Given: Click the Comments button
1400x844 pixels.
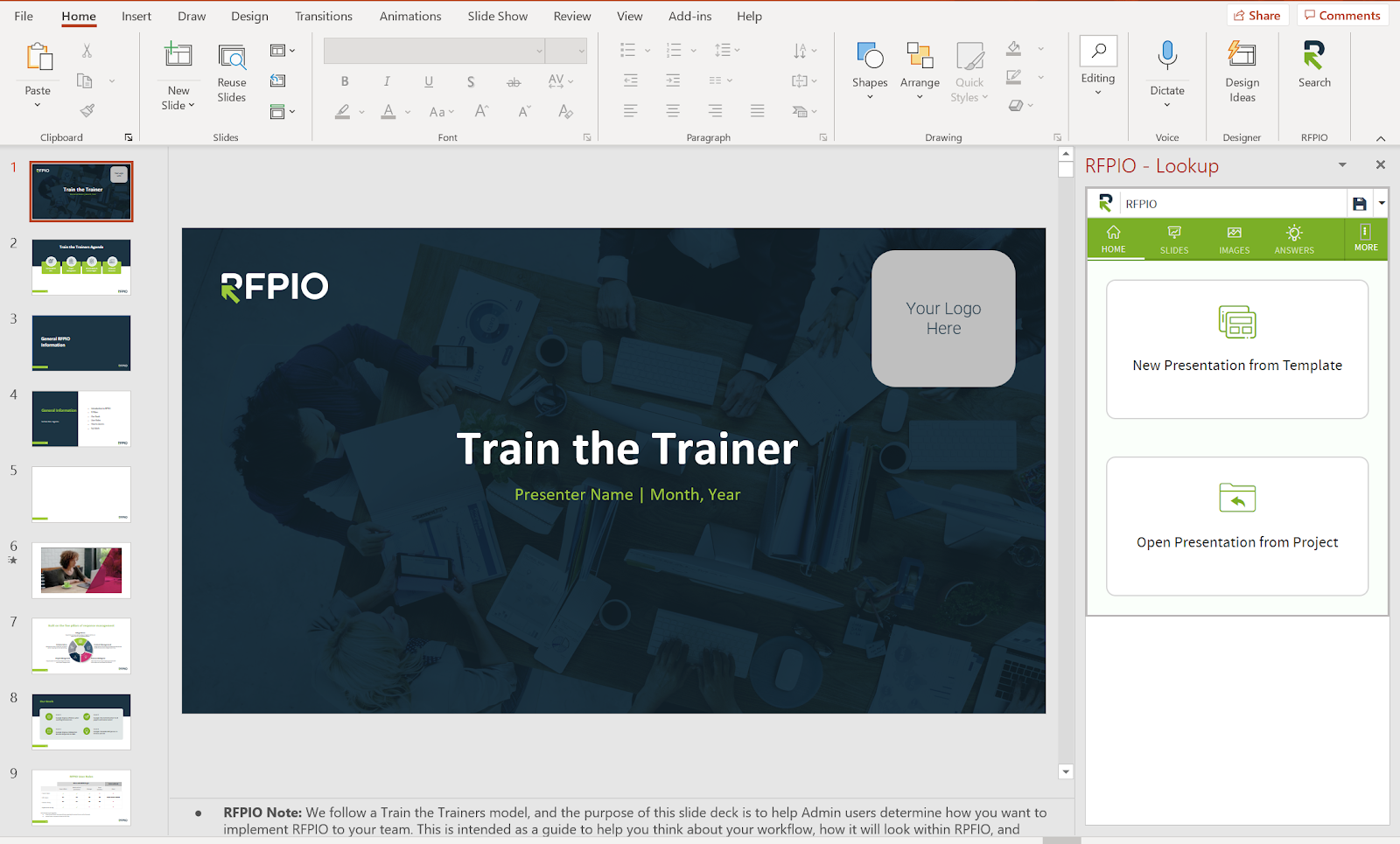Looking at the screenshot, I should tap(1342, 16).
